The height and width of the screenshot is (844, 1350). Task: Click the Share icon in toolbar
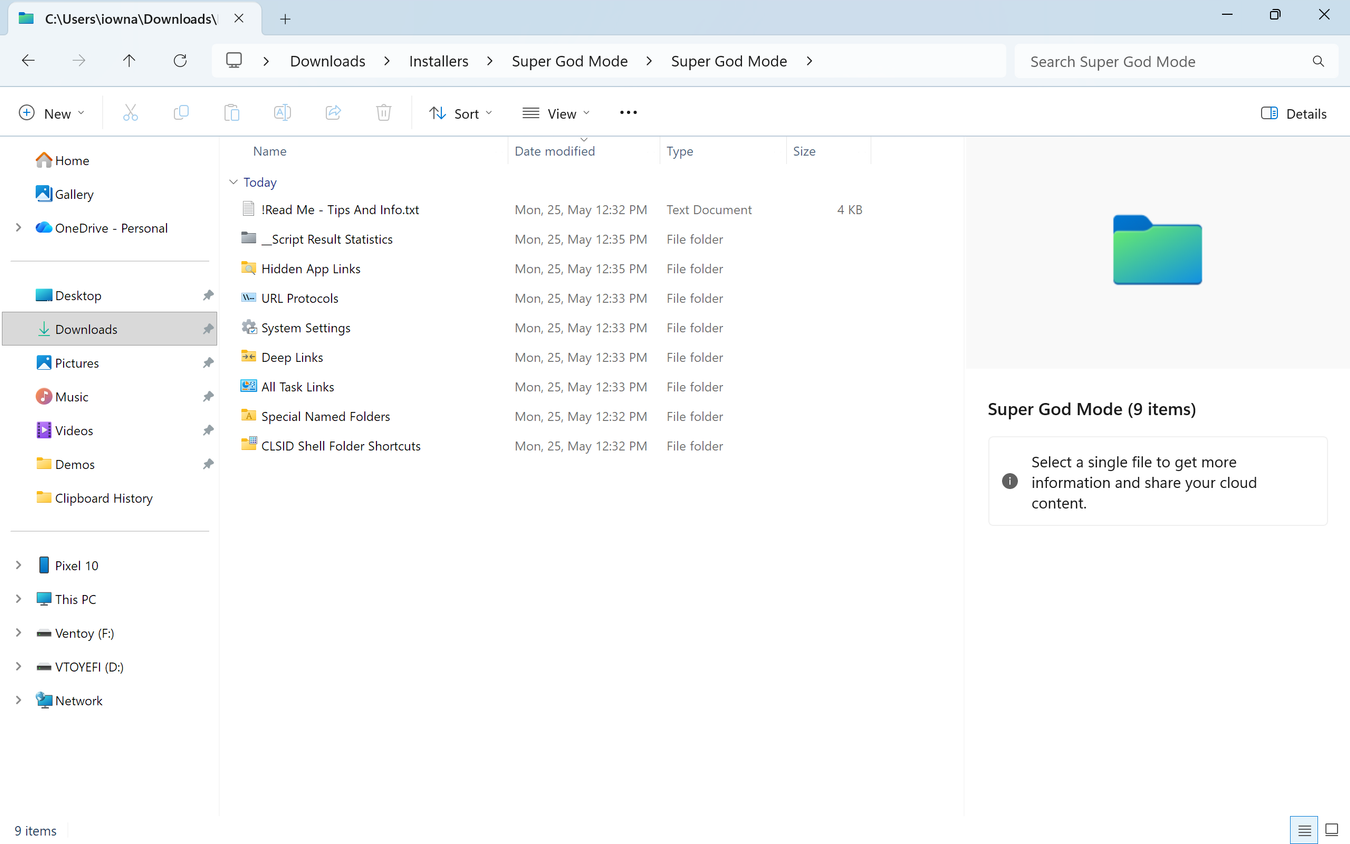coord(333,113)
